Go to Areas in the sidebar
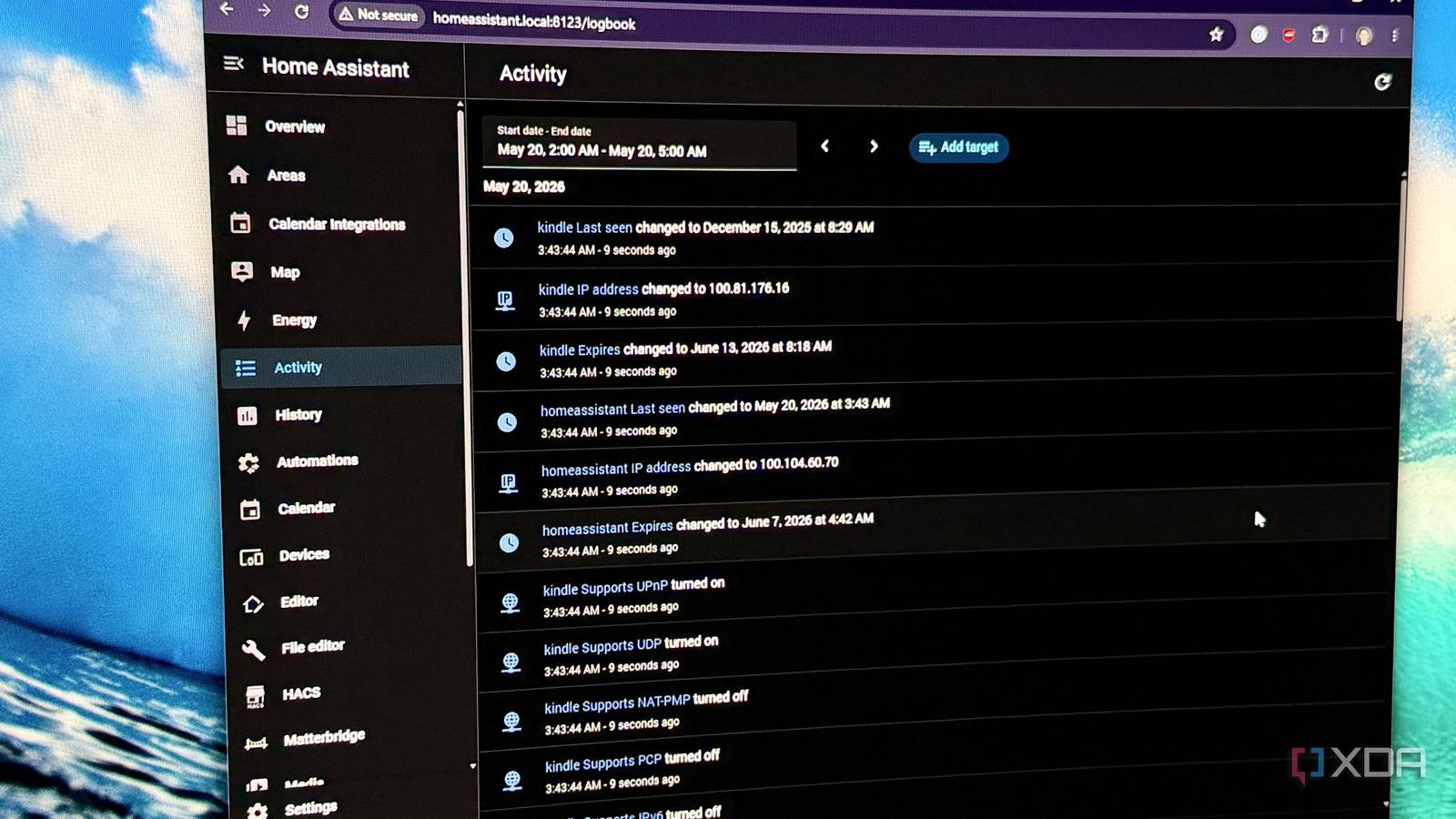Screen dimensions: 1456x819 pyautogui.click(x=287, y=176)
